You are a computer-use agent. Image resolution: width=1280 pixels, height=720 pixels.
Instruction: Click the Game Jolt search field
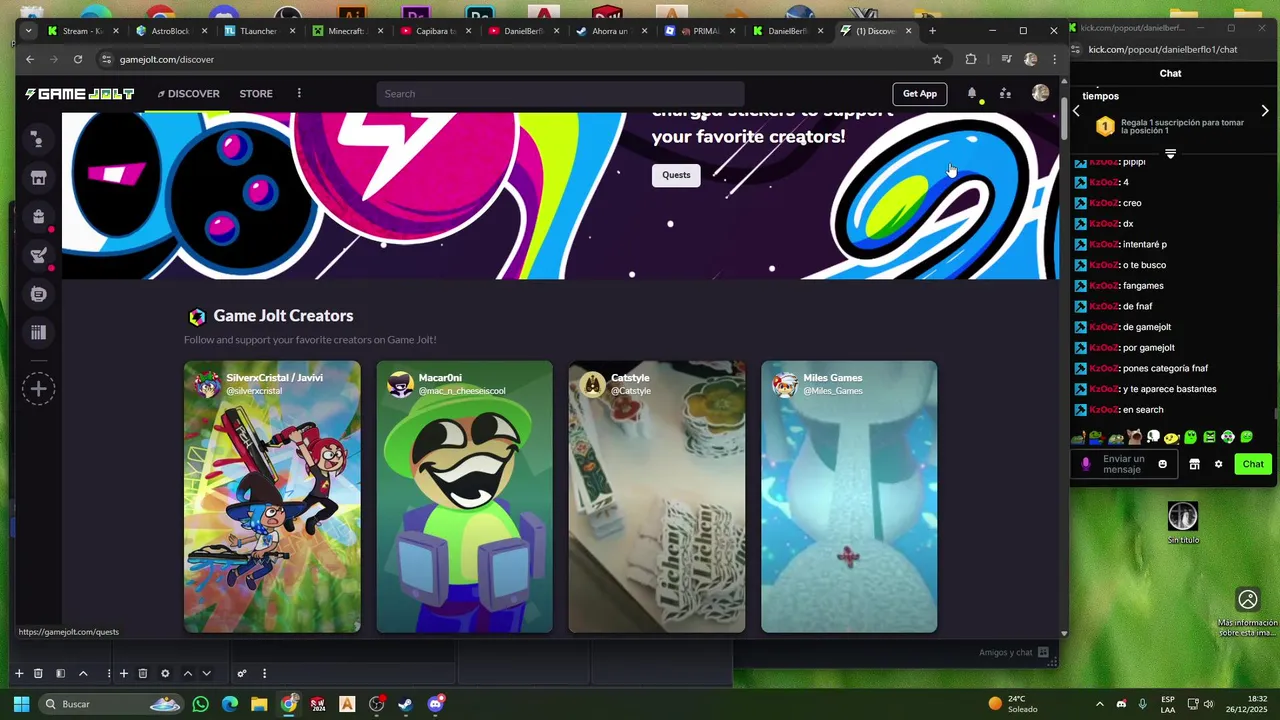560,94
